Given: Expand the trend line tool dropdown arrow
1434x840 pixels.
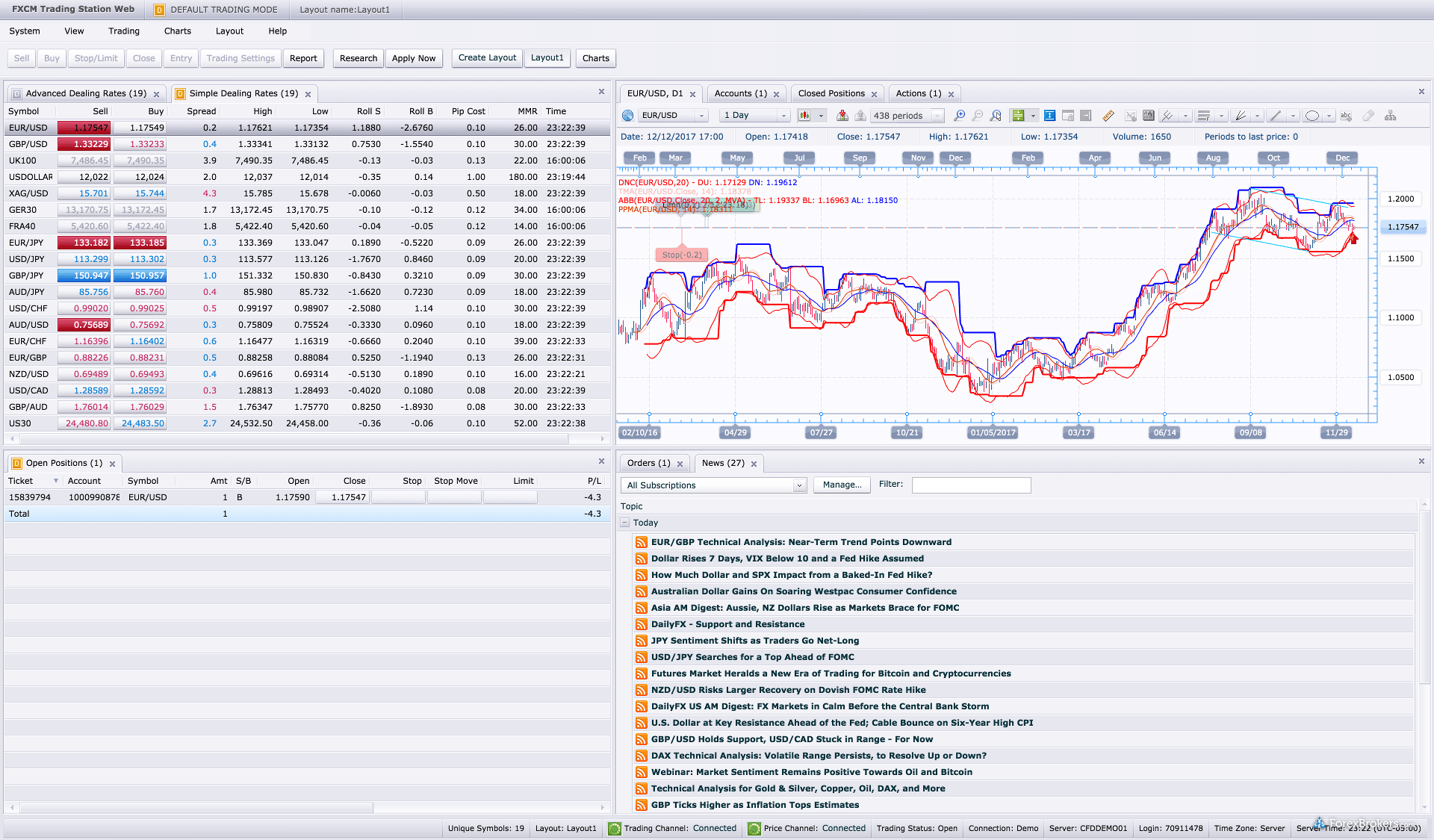Looking at the screenshot, I should pos(1293,116).
